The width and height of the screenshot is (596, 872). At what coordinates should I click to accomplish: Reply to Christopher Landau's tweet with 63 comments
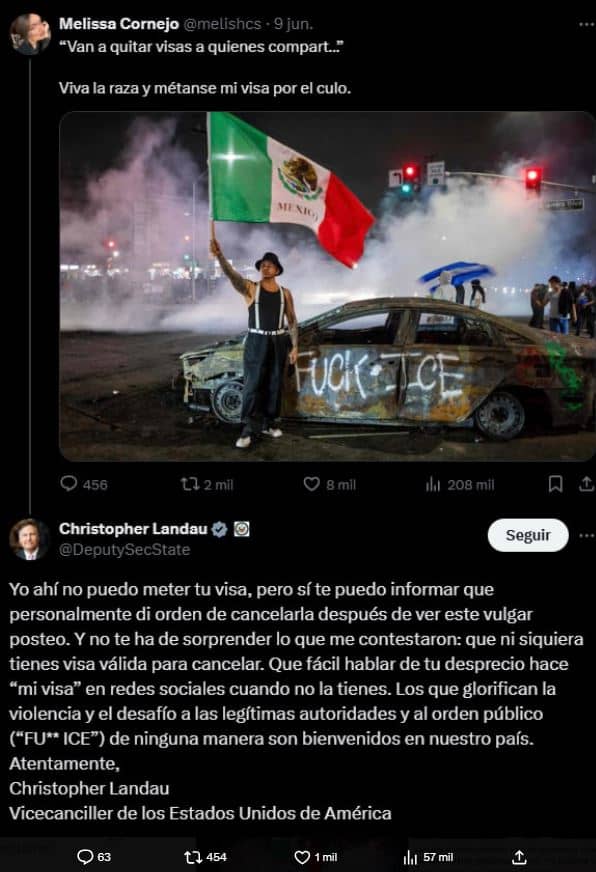click(93, 856)
